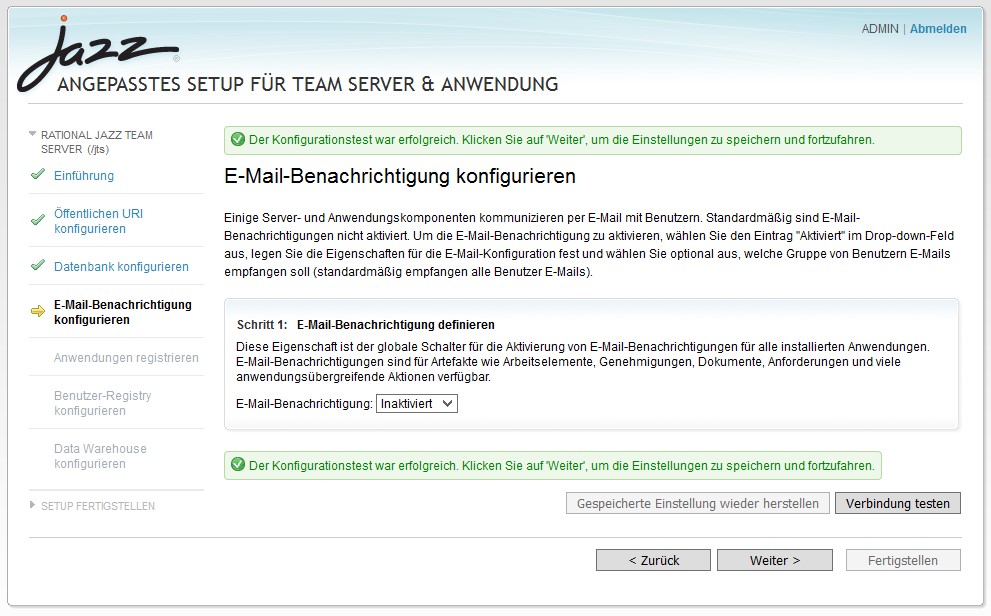Click green checkmark beside Einführung step
The image size is (991, 616).
(x=38, y=175)
